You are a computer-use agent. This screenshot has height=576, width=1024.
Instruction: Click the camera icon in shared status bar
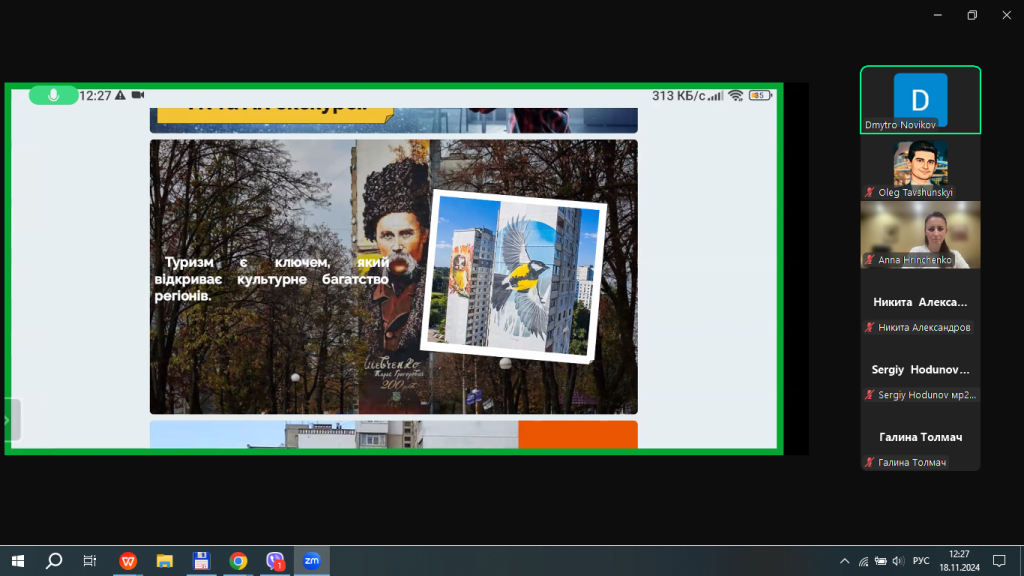[x=138, y=95]
